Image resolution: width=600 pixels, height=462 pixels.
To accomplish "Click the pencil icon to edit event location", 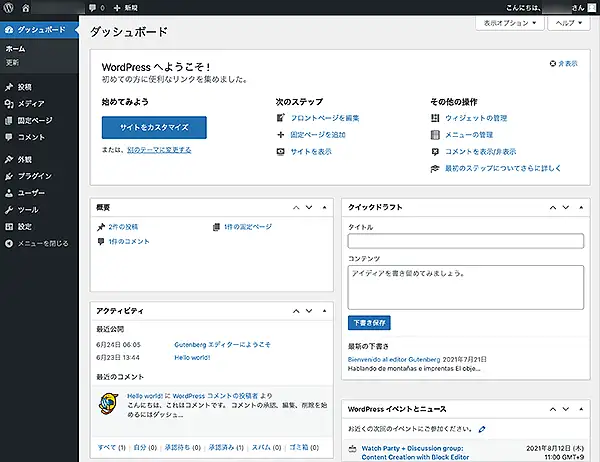I will [x=482, y=429].
